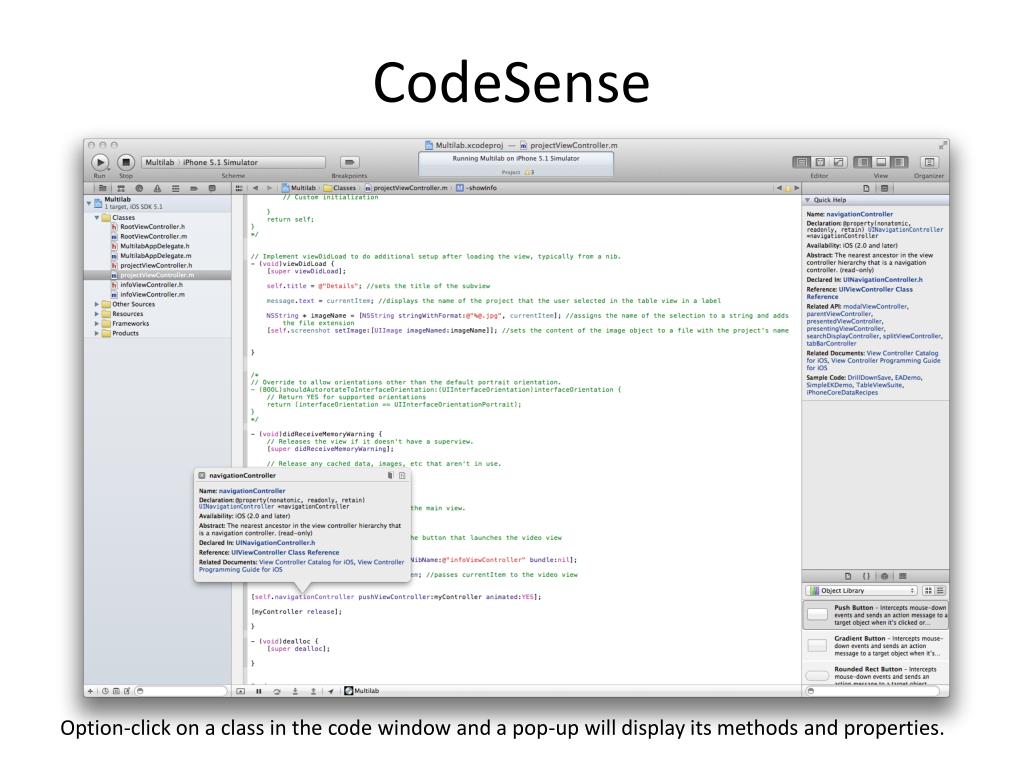This screenshot has width=1024, height=768.
Task: Open UIViewController Class Reference in popup
Action: click(x=285, y=552)
